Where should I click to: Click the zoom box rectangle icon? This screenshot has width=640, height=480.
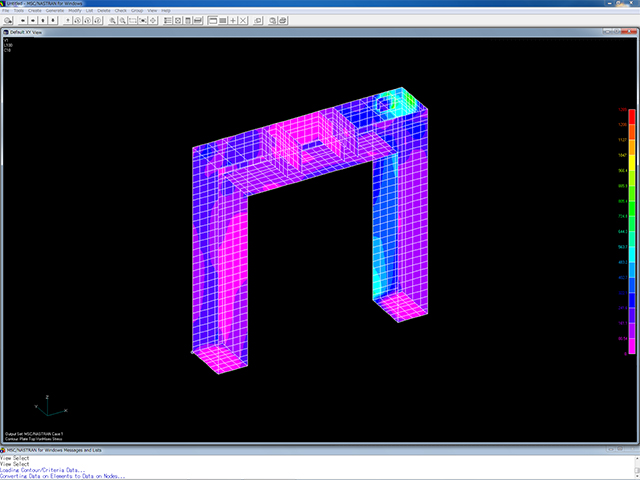(x=132, y=20)
